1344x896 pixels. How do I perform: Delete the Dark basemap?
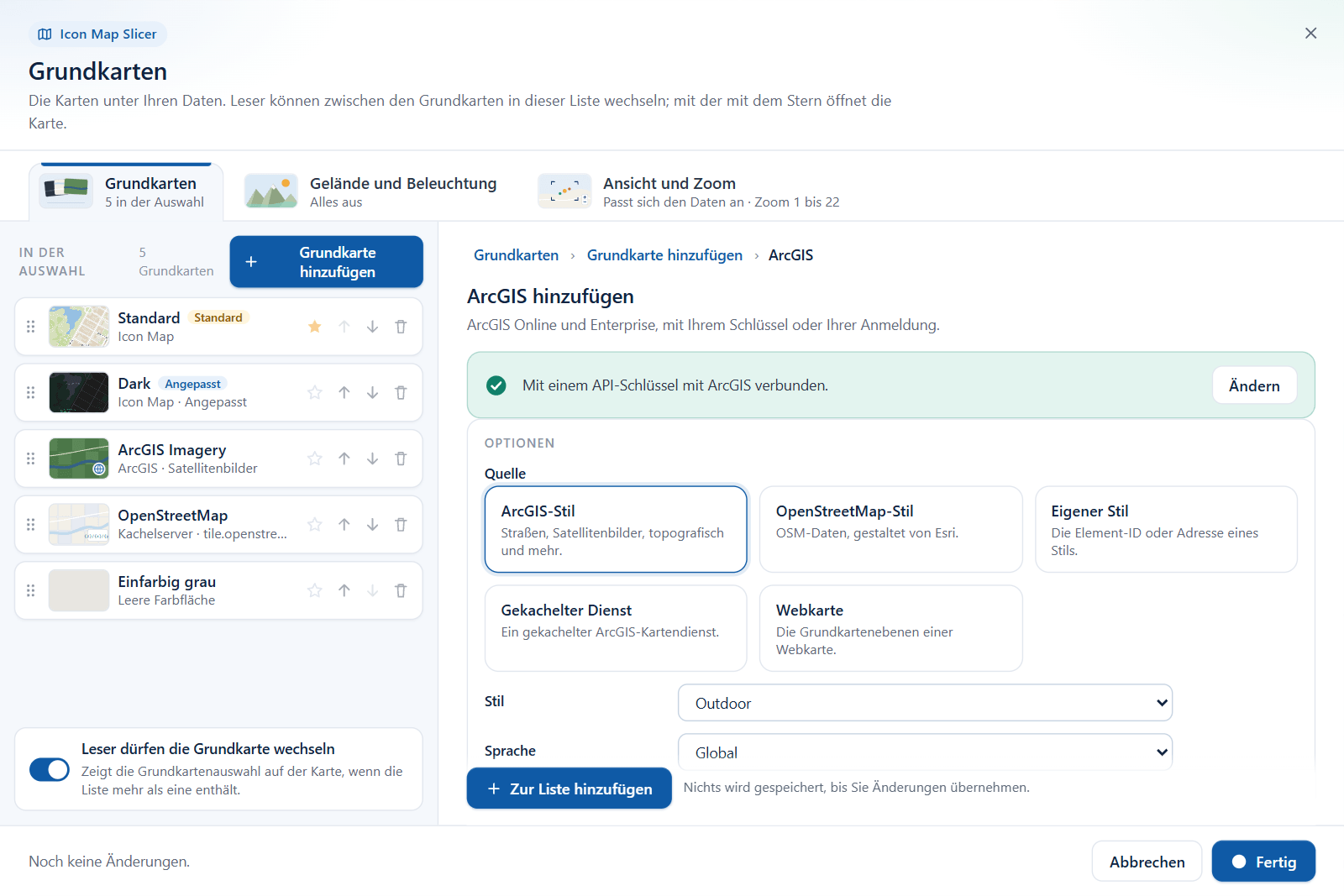pos(401,392)
